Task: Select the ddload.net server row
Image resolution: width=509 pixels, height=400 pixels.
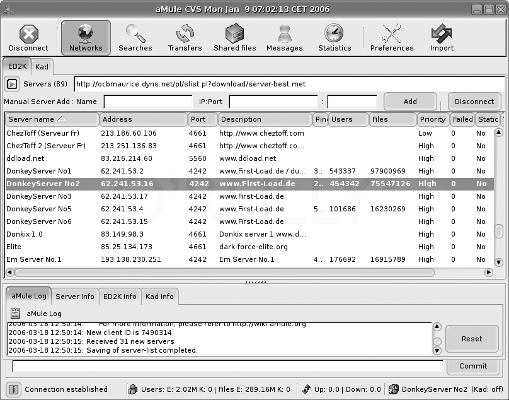Action: pos(249,158)
